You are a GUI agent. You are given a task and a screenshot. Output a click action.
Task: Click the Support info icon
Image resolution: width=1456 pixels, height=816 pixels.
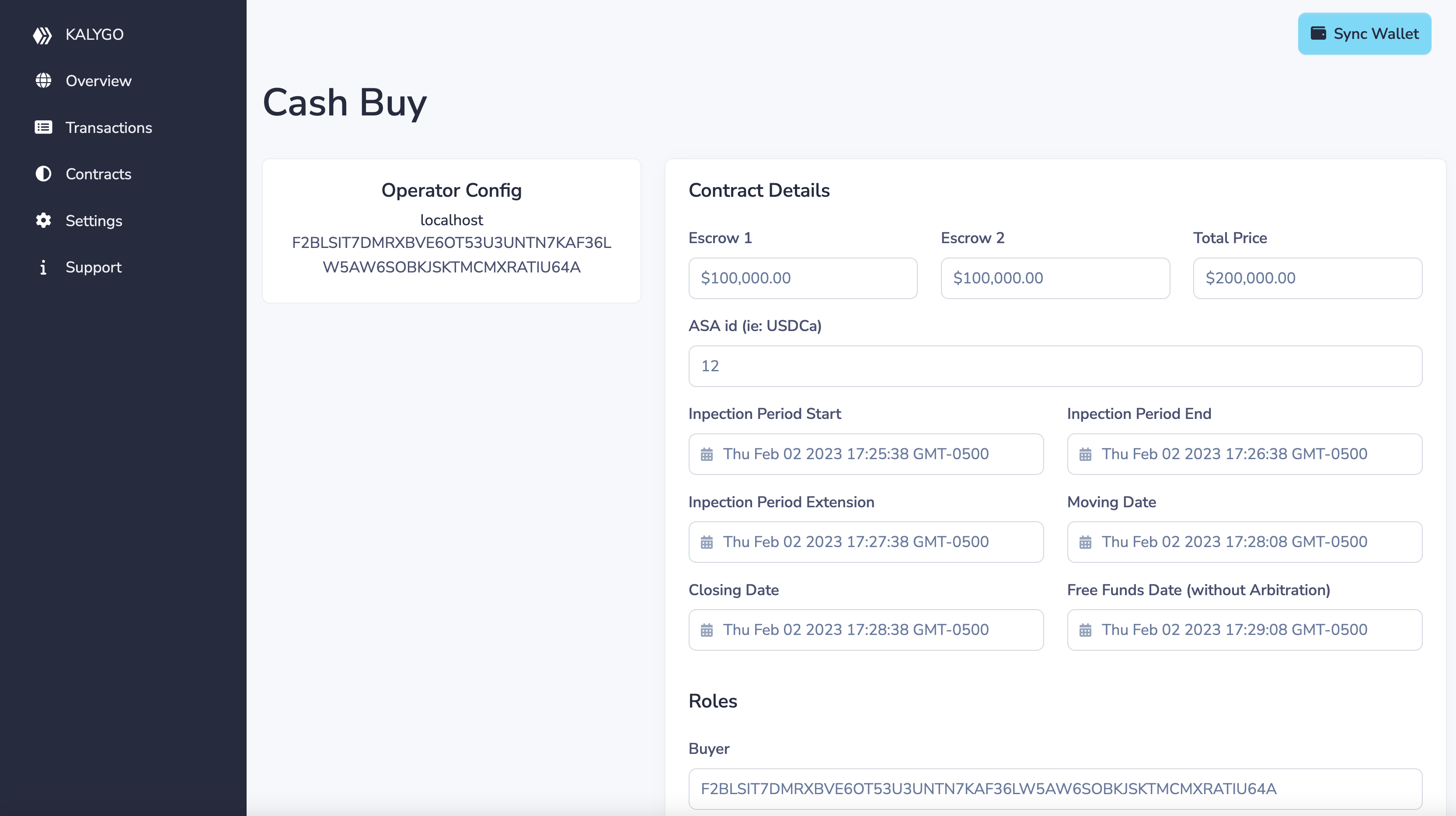click(44, 267)
